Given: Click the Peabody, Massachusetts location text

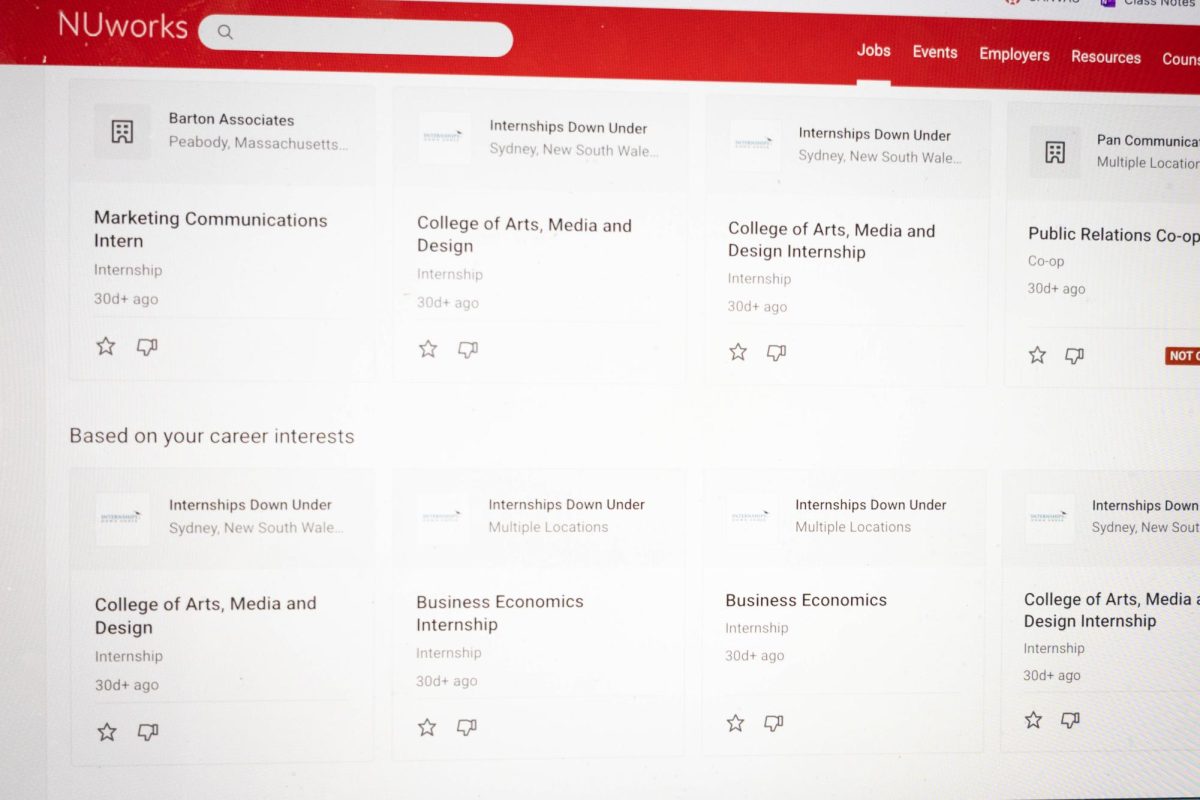Looking at the screenshot, I should 258,143.
